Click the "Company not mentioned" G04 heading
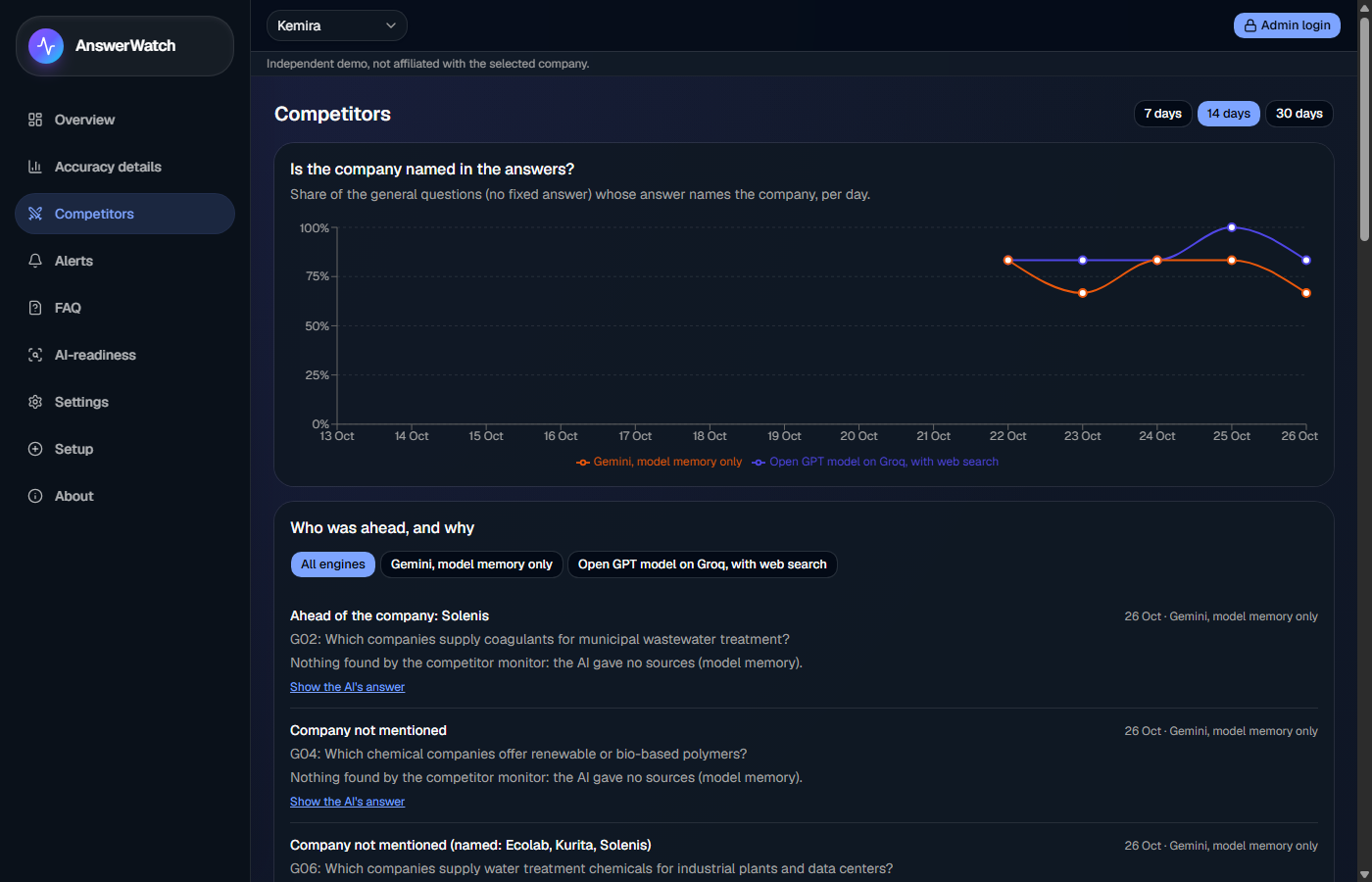 coord(368,730)
